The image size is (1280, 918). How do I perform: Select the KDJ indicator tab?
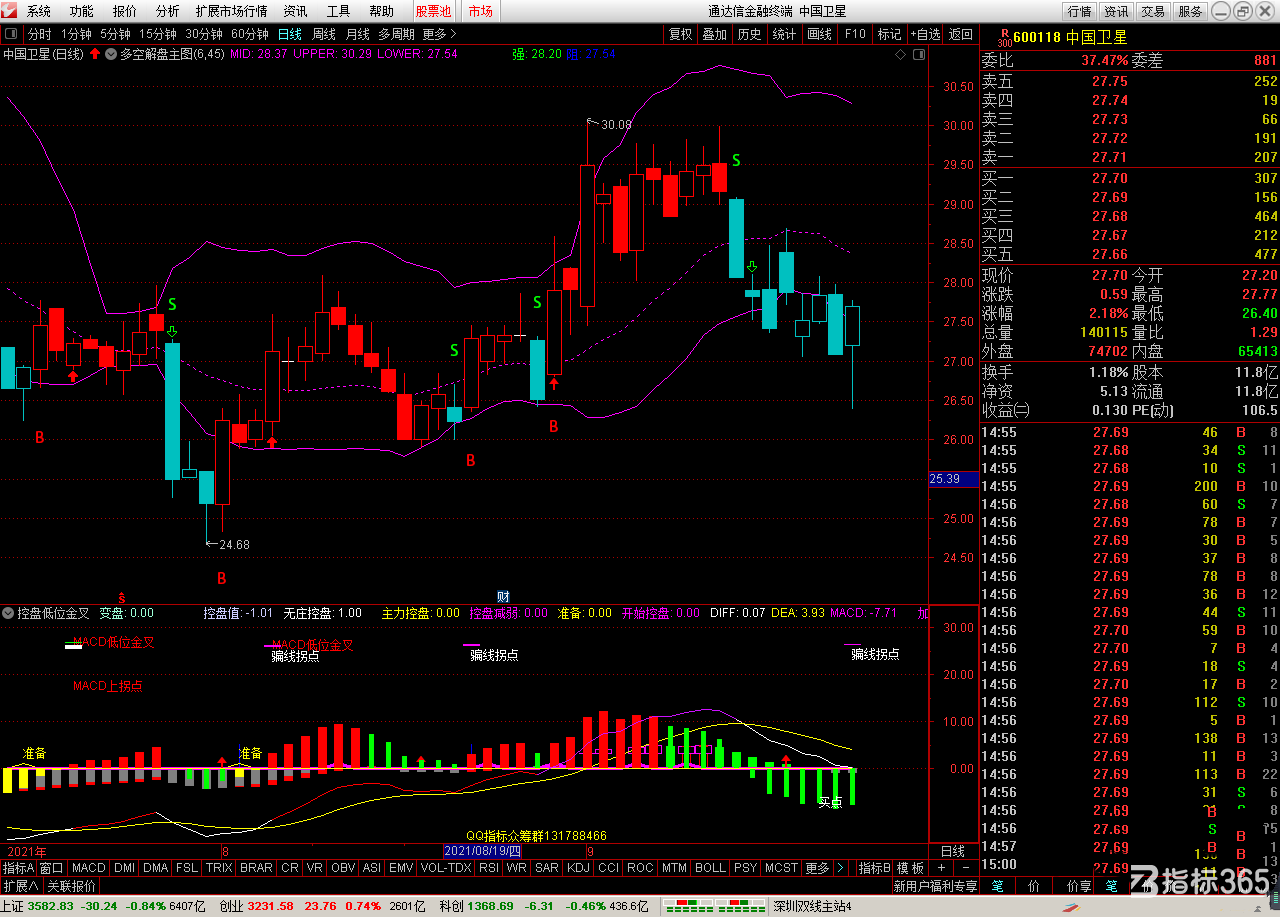579,868
